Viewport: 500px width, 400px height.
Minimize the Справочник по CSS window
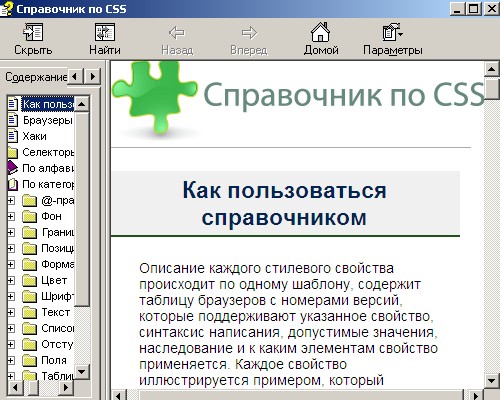tap(457, 9)
